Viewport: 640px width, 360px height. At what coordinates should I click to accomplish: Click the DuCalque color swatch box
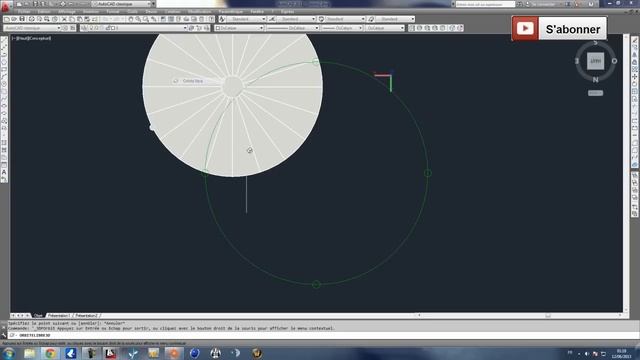(218, 28)
